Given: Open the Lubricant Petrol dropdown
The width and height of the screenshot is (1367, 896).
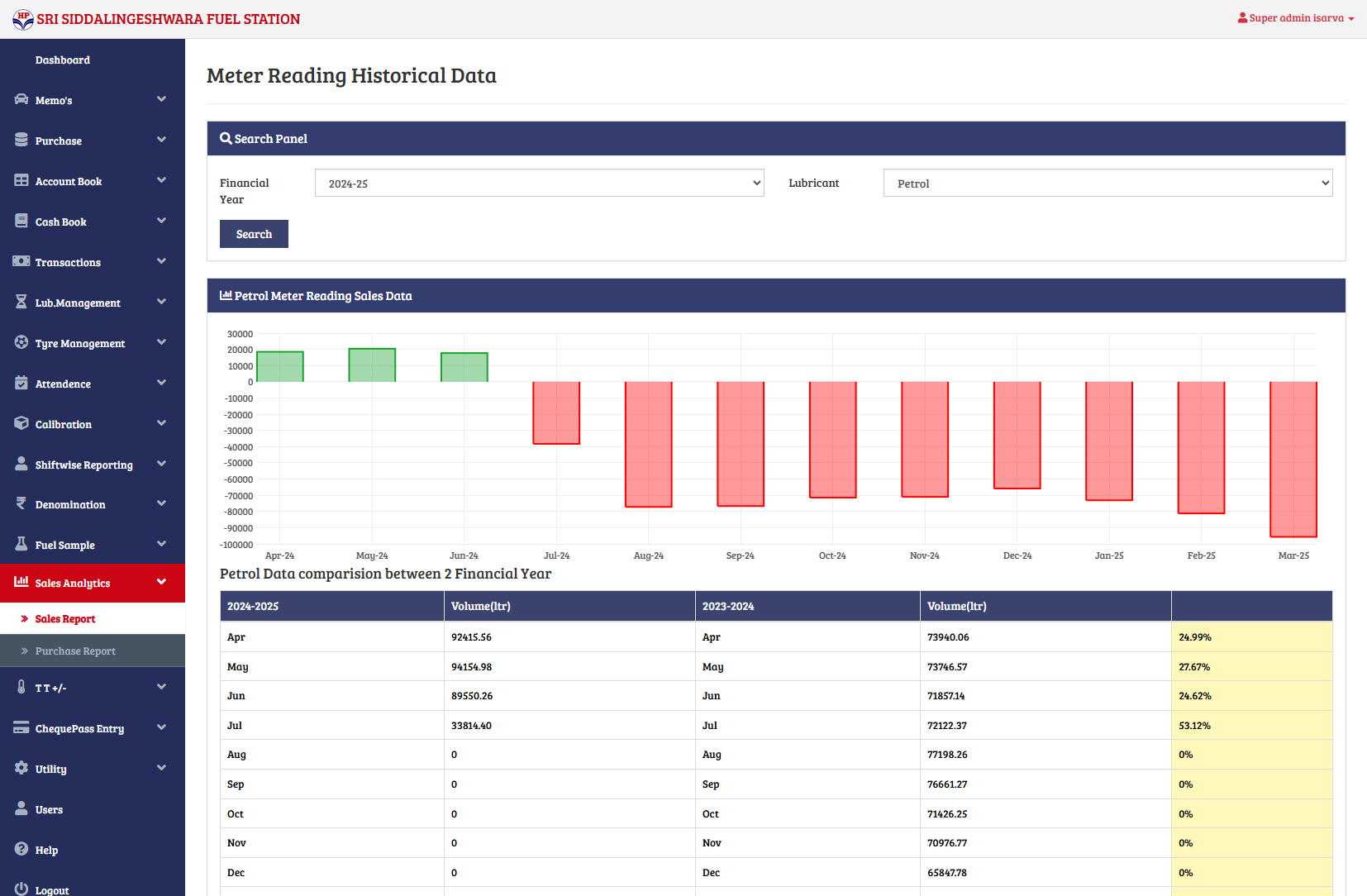Looking at the screenshot, I should click(1107, 183).
